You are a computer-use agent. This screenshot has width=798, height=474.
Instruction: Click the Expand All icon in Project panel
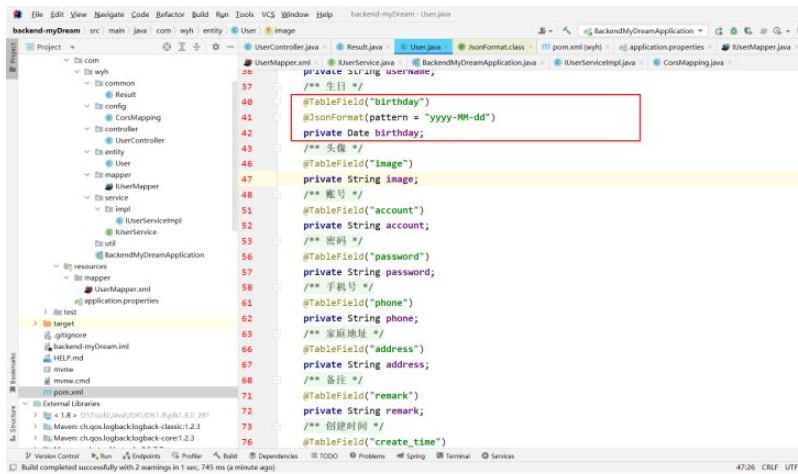click(182, 47)
